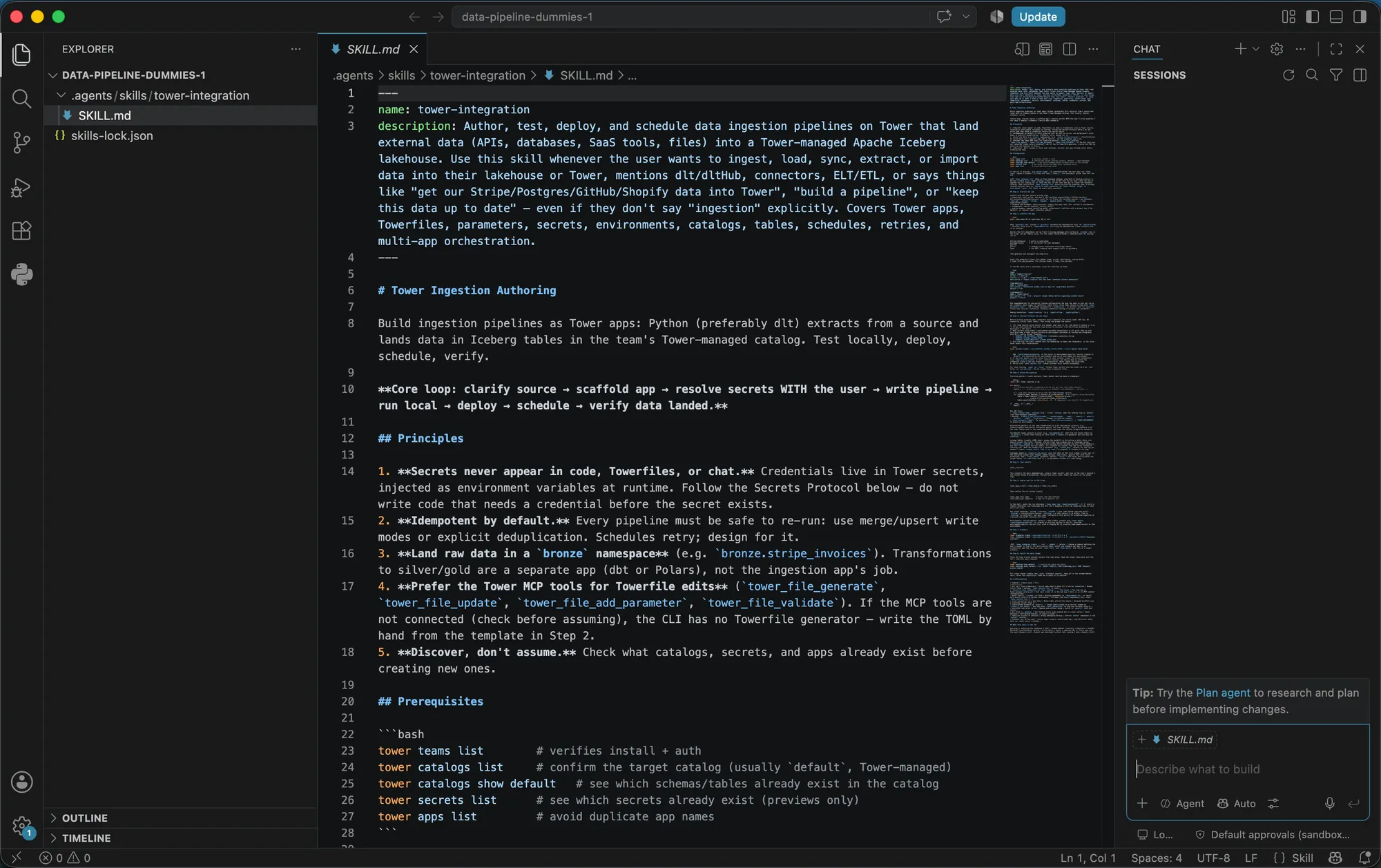Image resolution: width=1381 pixels, height=868 pixels.
Task: Click tower-integration in the breadcrumb
Action: tap(477, 75)
